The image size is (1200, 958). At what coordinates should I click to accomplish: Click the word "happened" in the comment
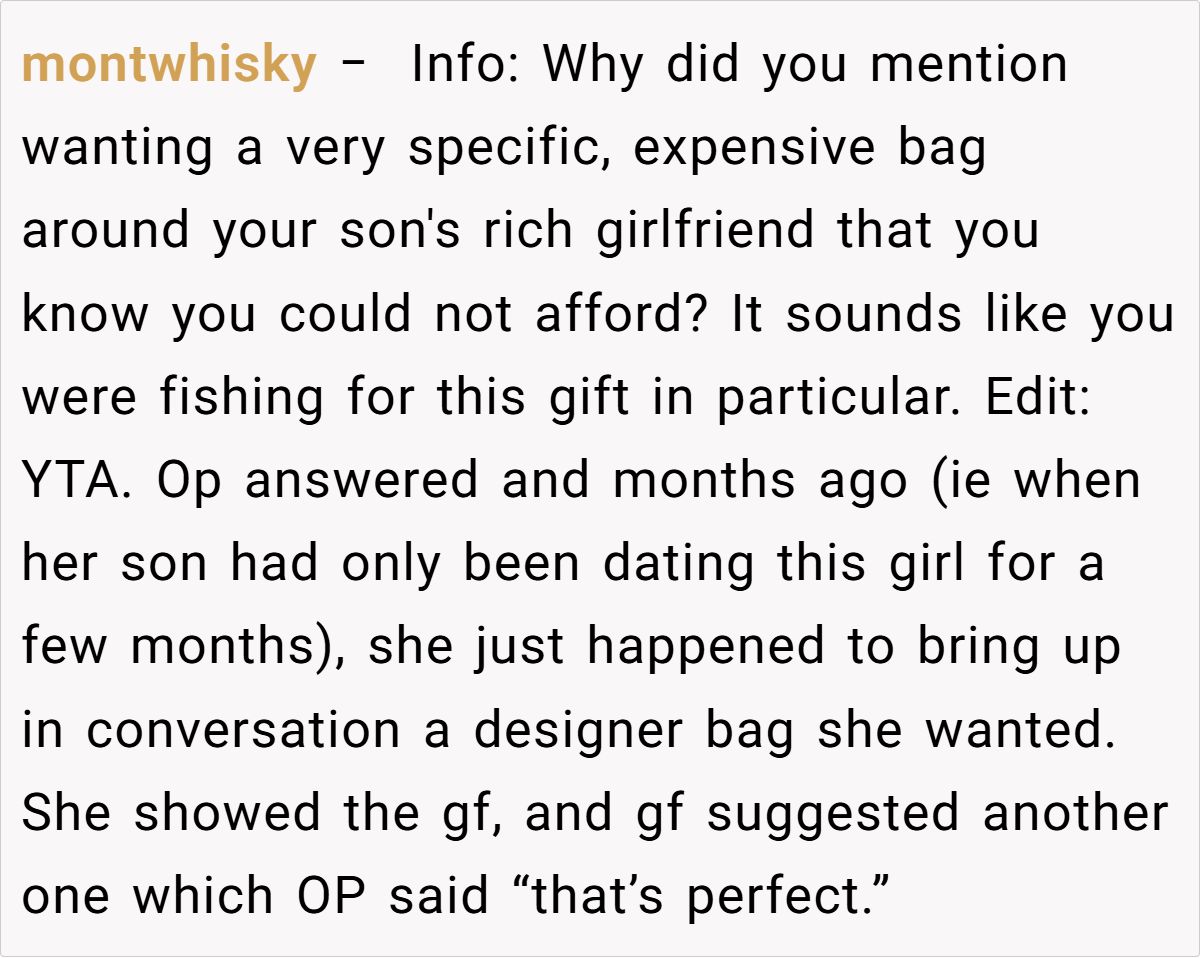(x=708, y=647)
